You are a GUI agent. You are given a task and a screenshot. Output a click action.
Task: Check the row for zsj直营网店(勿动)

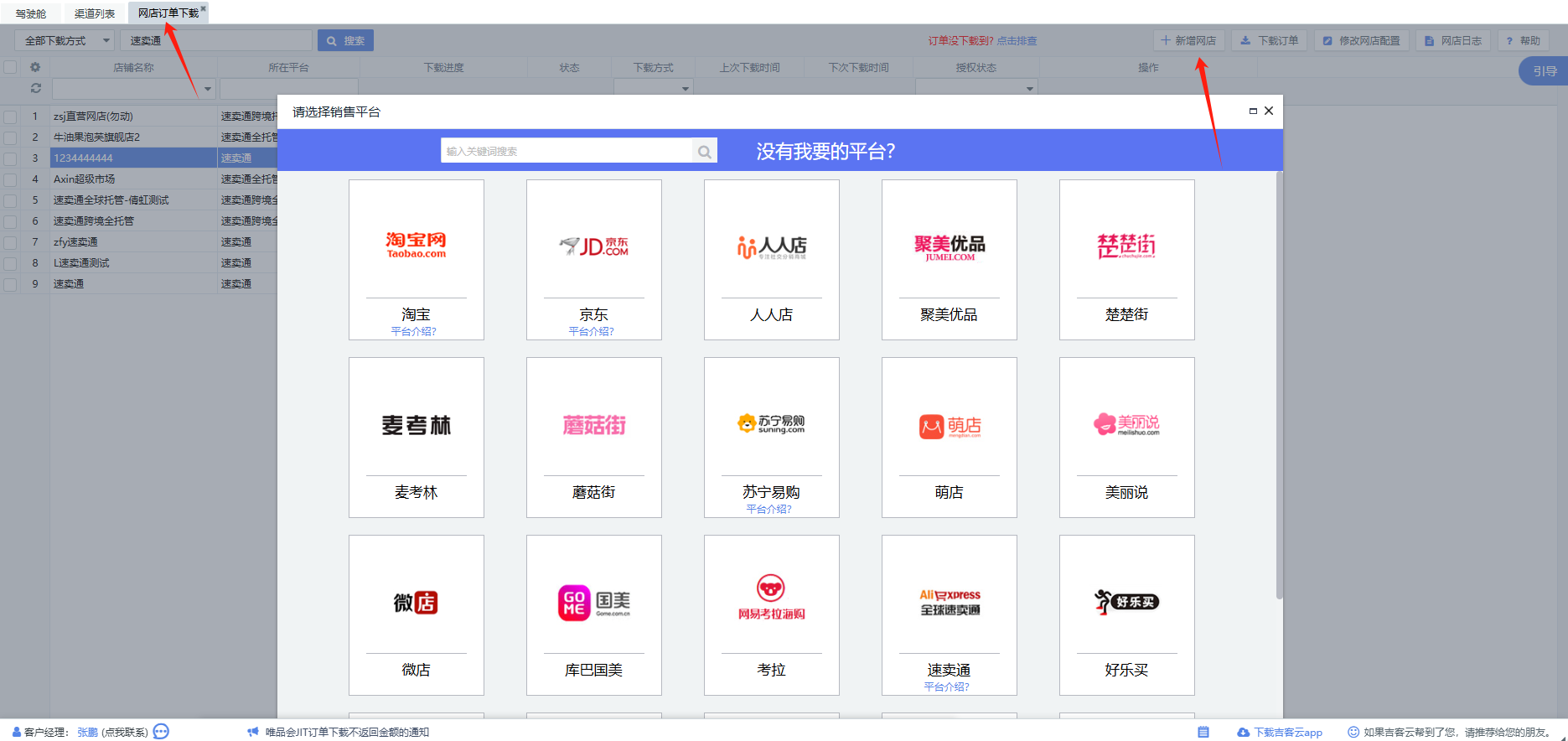click(x=10, y=117)
